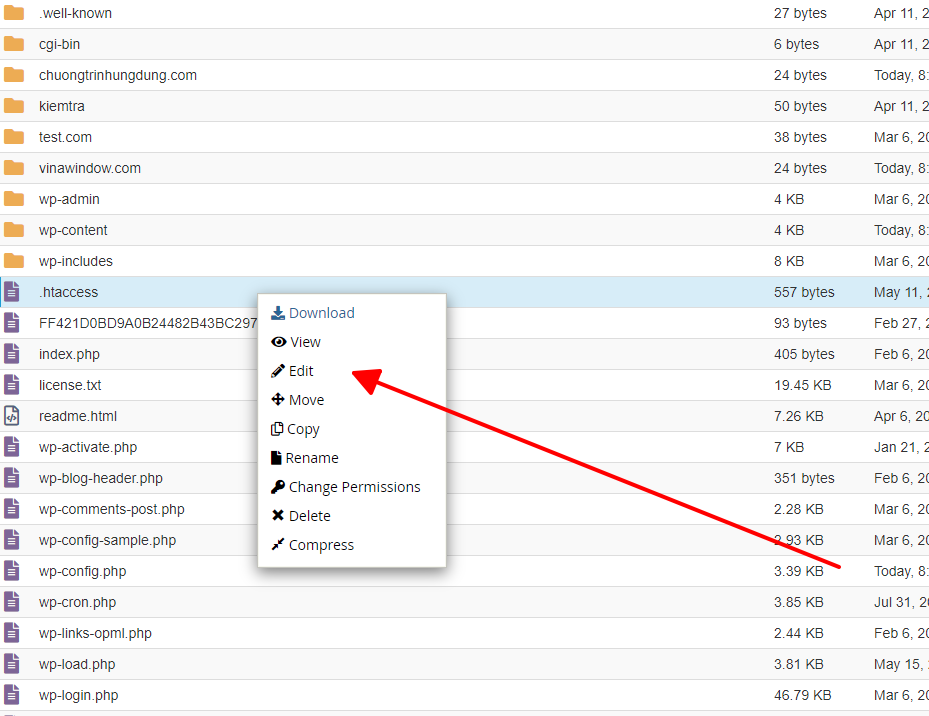Choose Delete from the context menu
The image size is (929, 716).
[301, 516]
